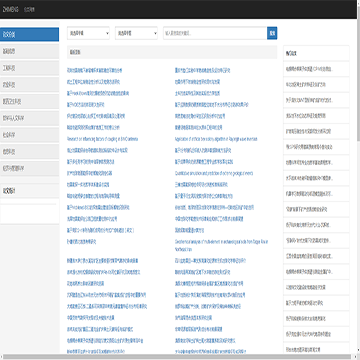Open the nav link beside the brand in the header
Screen dimensions: 360x360
(29, 9)
